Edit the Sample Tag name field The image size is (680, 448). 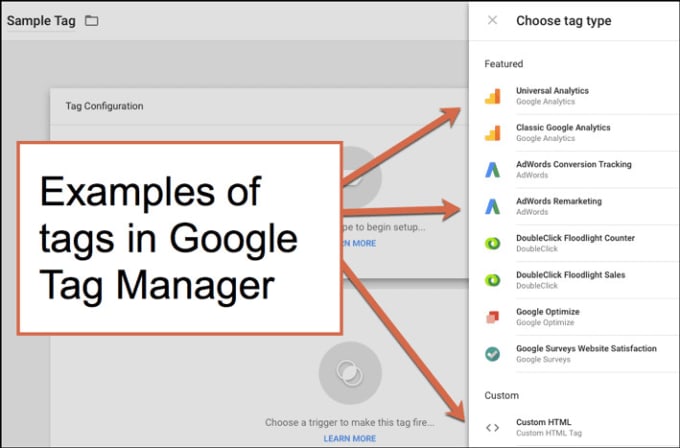41,20
